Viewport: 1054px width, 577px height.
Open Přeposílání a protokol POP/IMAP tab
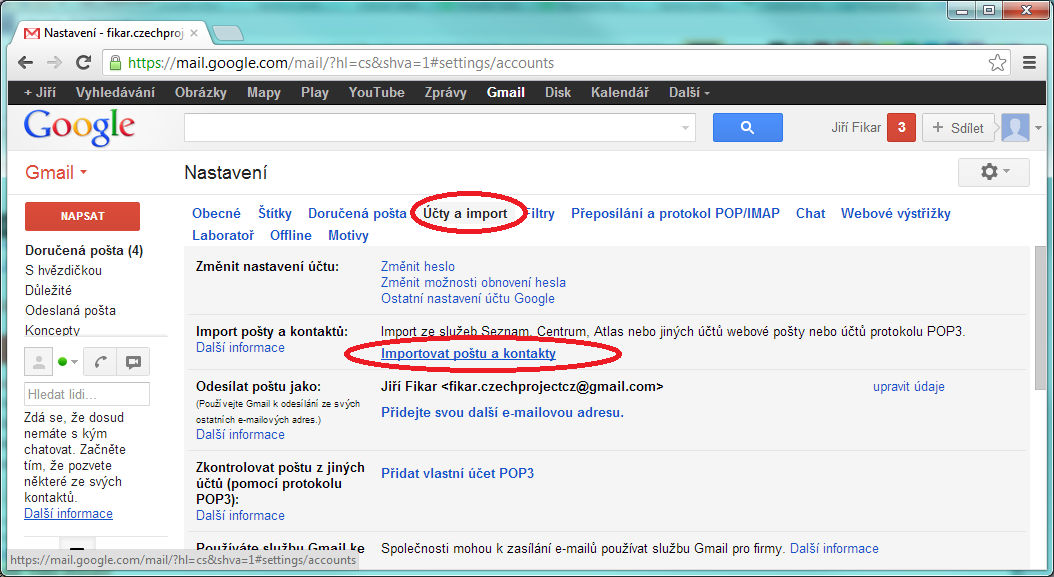tap(676, 214)
